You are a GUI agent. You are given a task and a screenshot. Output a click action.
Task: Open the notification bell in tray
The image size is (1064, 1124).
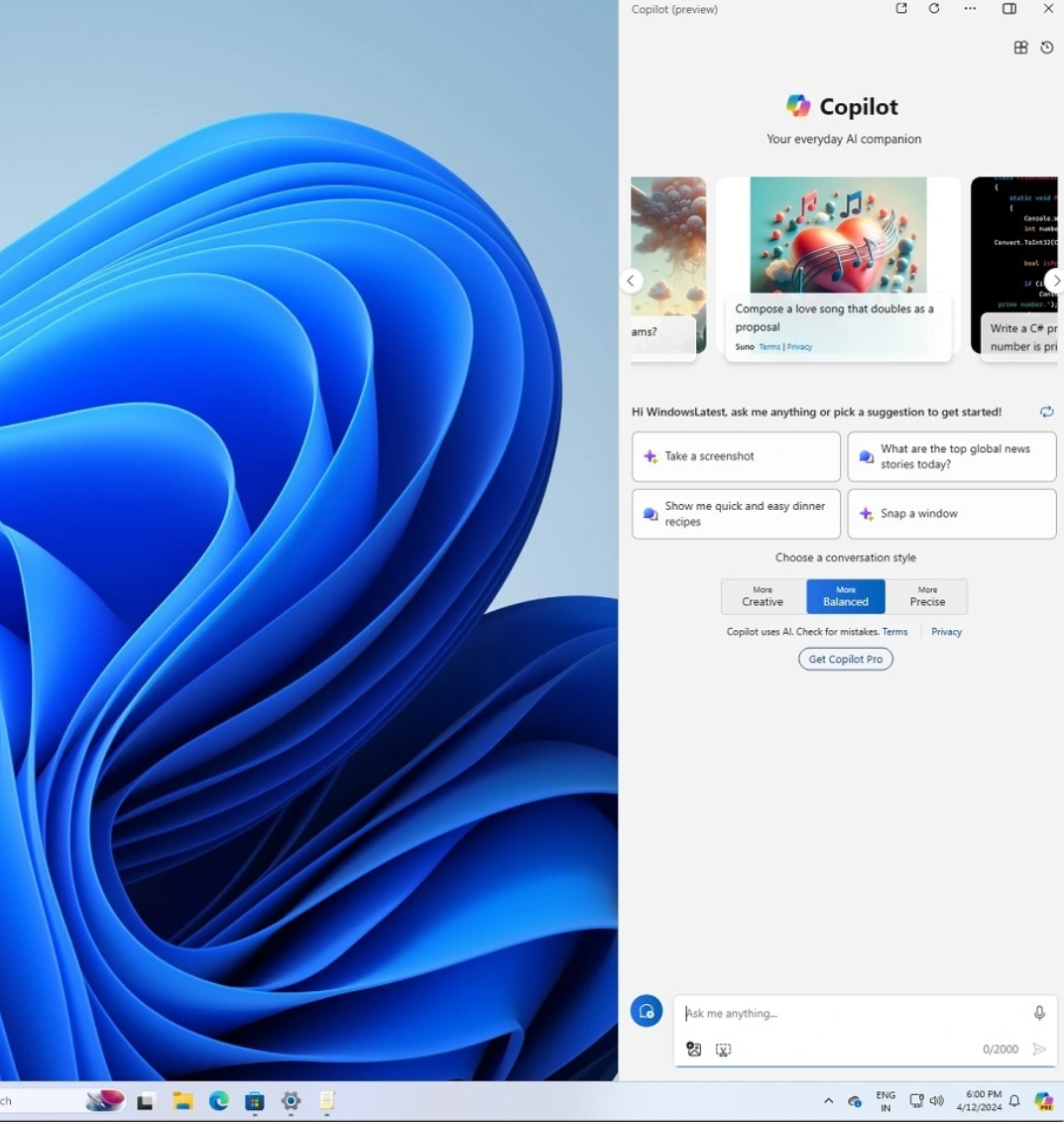tap(1014, 1101)
